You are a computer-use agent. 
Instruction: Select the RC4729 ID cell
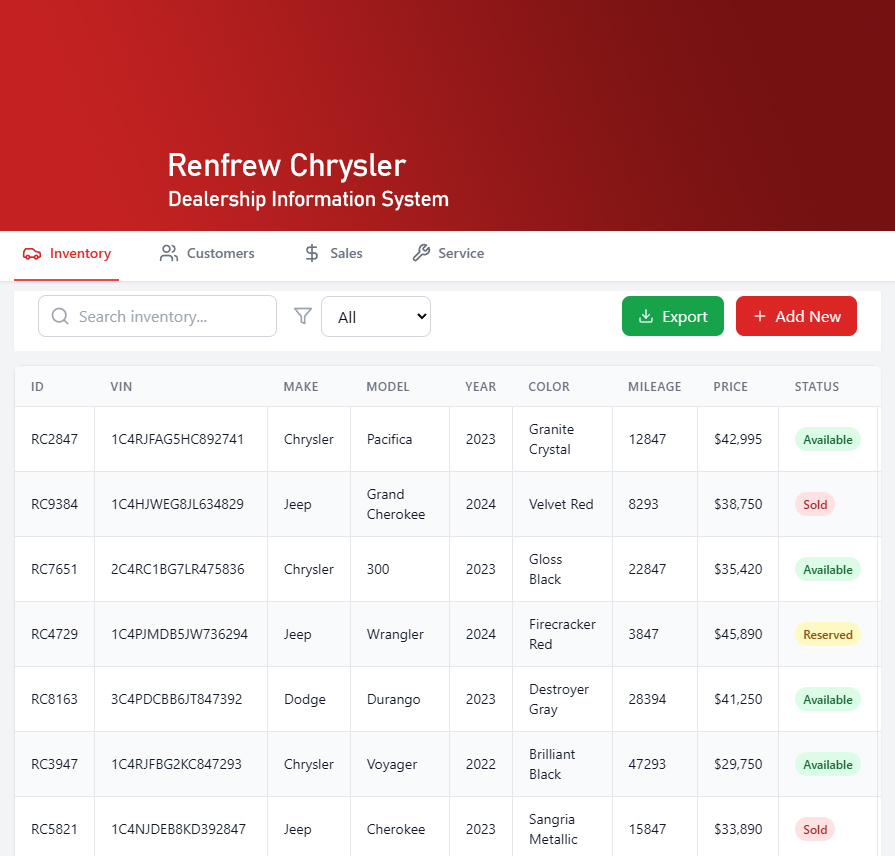click(x=54, y=635)
